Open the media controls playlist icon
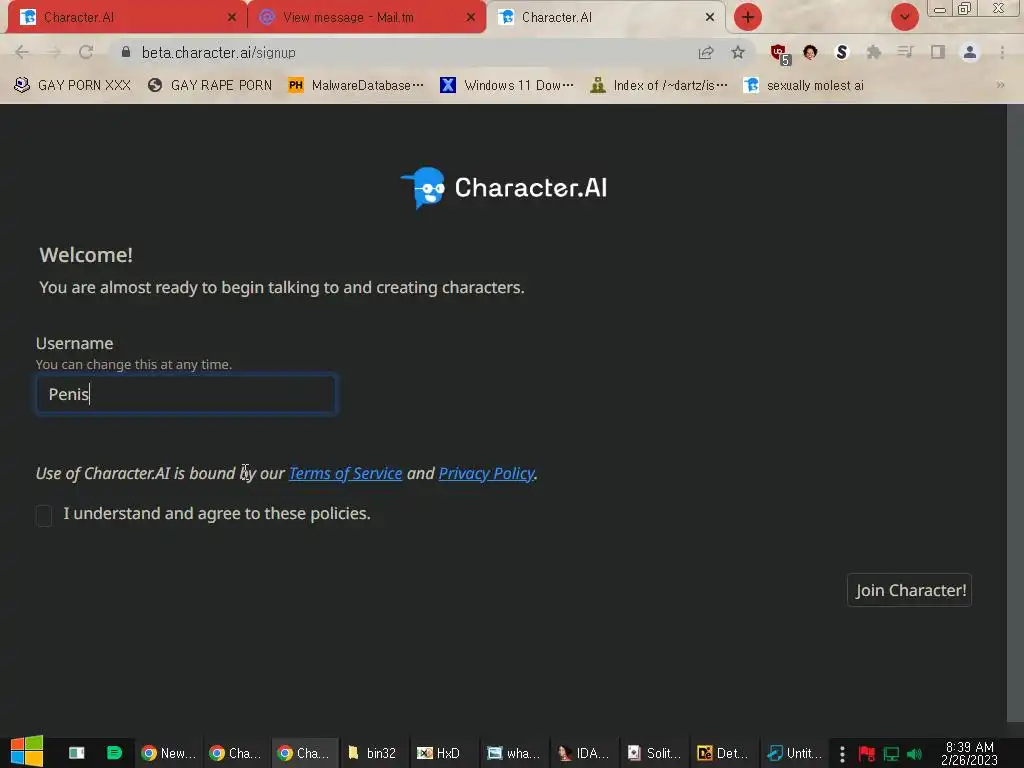Viewport: 1024px width, 768px height. pyautogui.click(x=906, y=52)
